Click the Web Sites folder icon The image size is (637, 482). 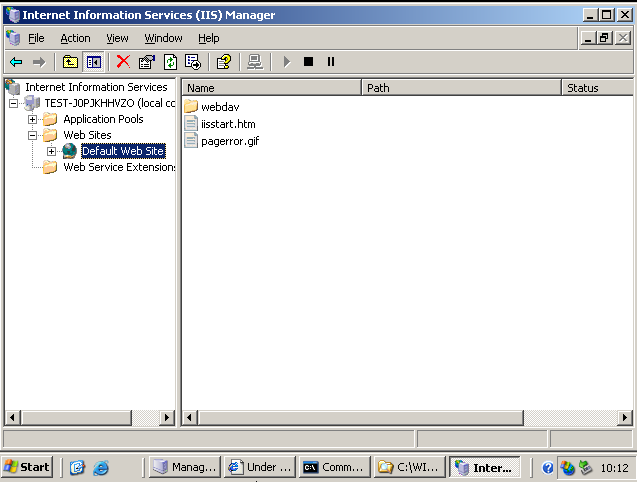point(50,135)
